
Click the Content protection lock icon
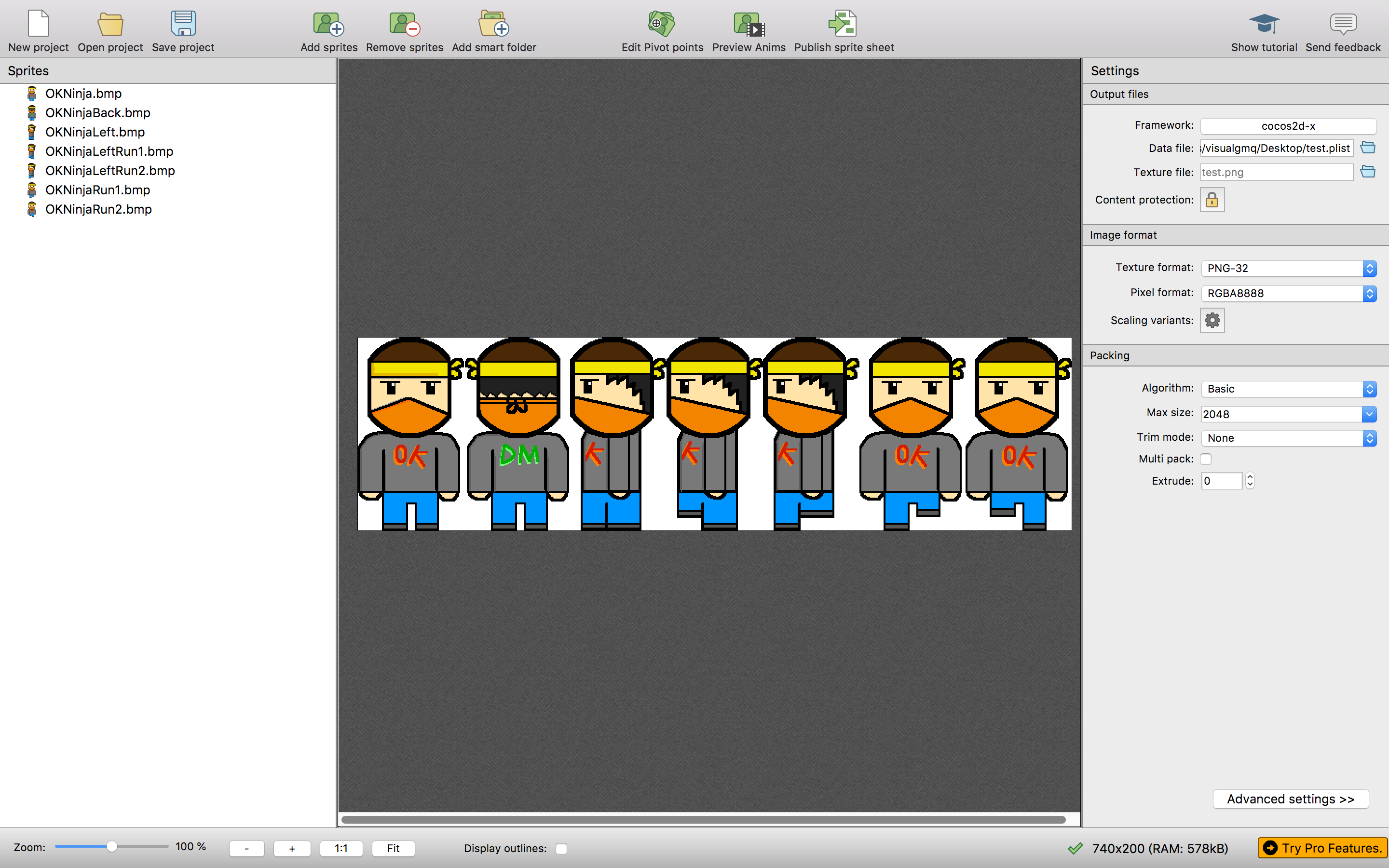click(1212, 200)
